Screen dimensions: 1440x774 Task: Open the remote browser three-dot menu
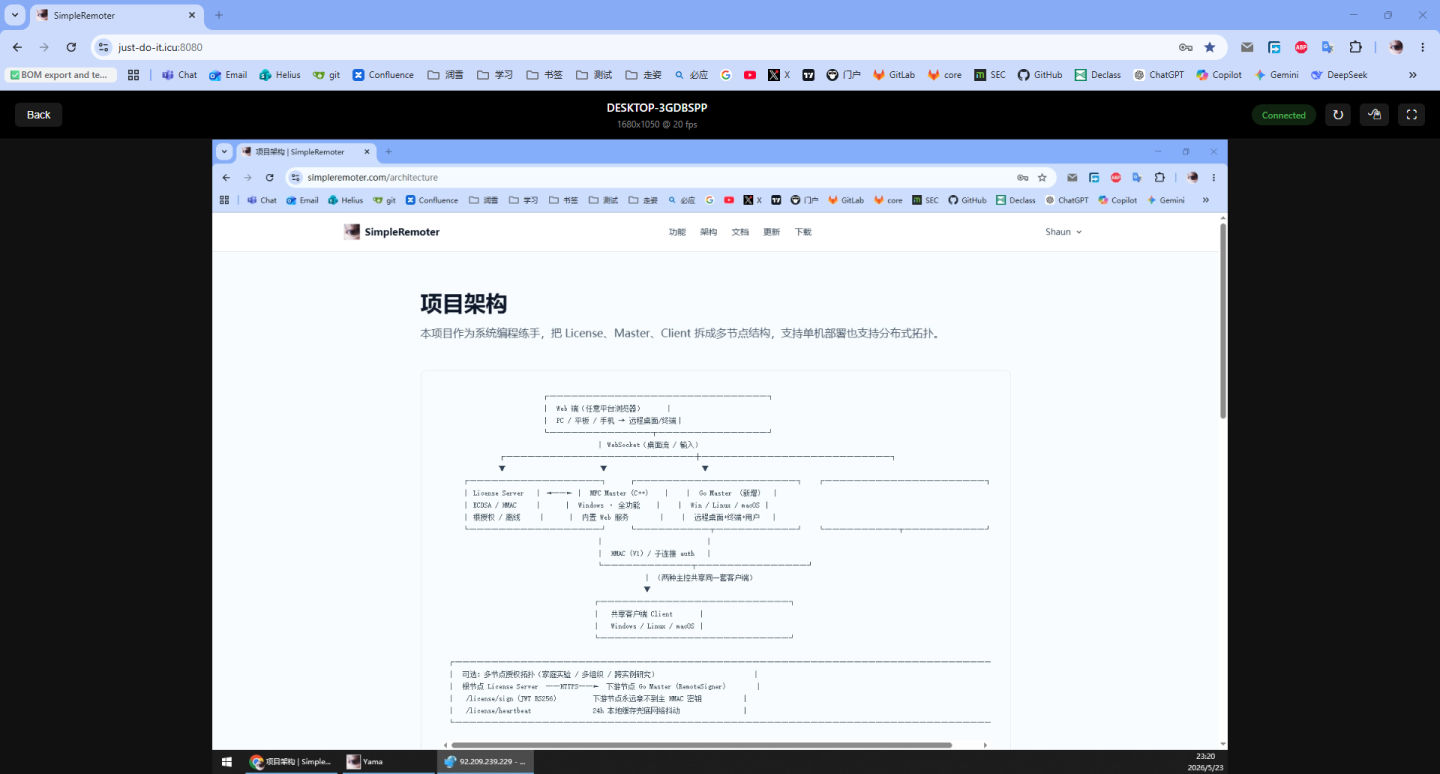pyautogui.click(x=1214, y=177)
